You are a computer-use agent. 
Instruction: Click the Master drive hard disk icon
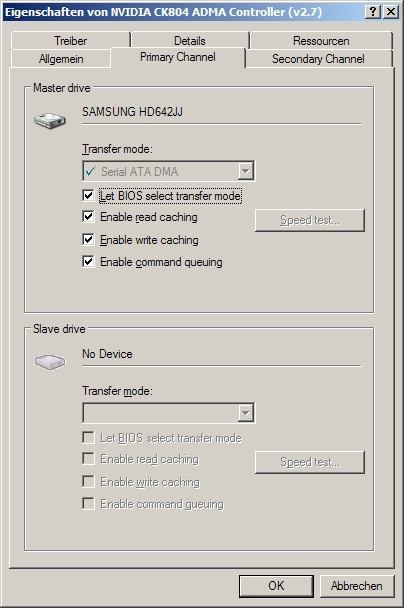click(50, 121)
